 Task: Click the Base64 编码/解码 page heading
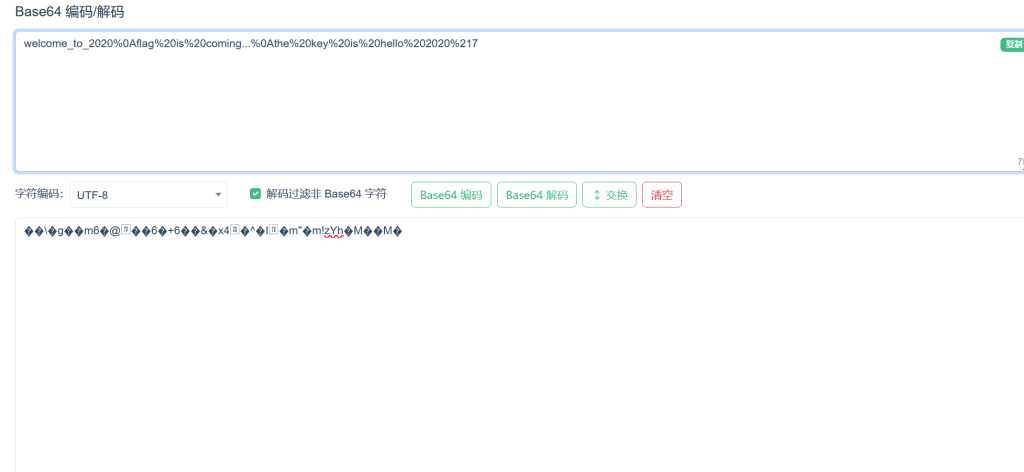pos(70,12)
